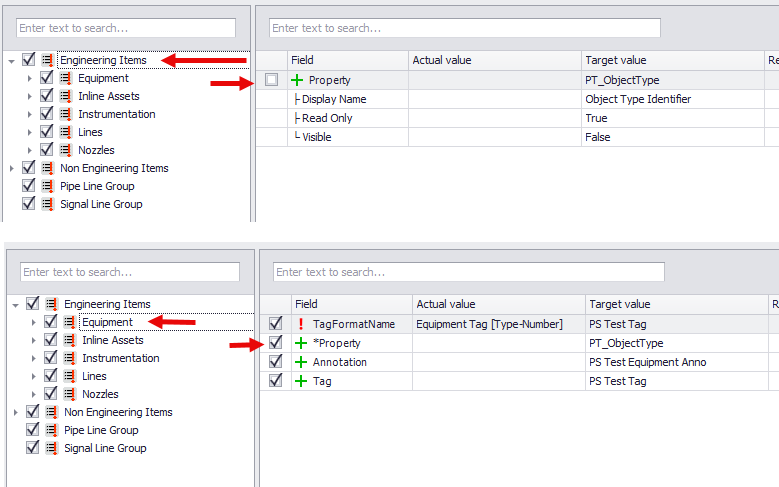Toggle the Instrumentation checkbox in top tree
Viewport: 779px width, 487px height.
point(47,114)
